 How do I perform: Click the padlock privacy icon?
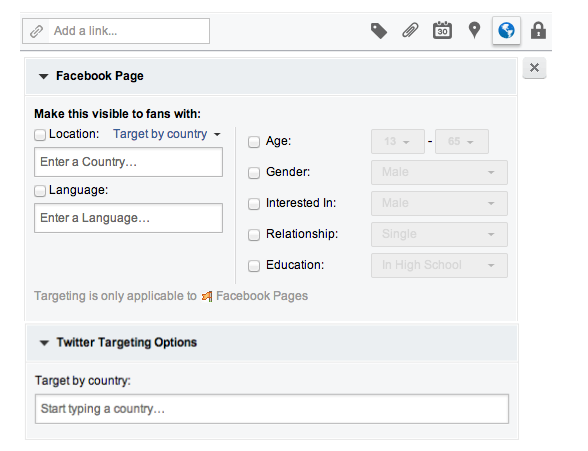click(538, 31)
